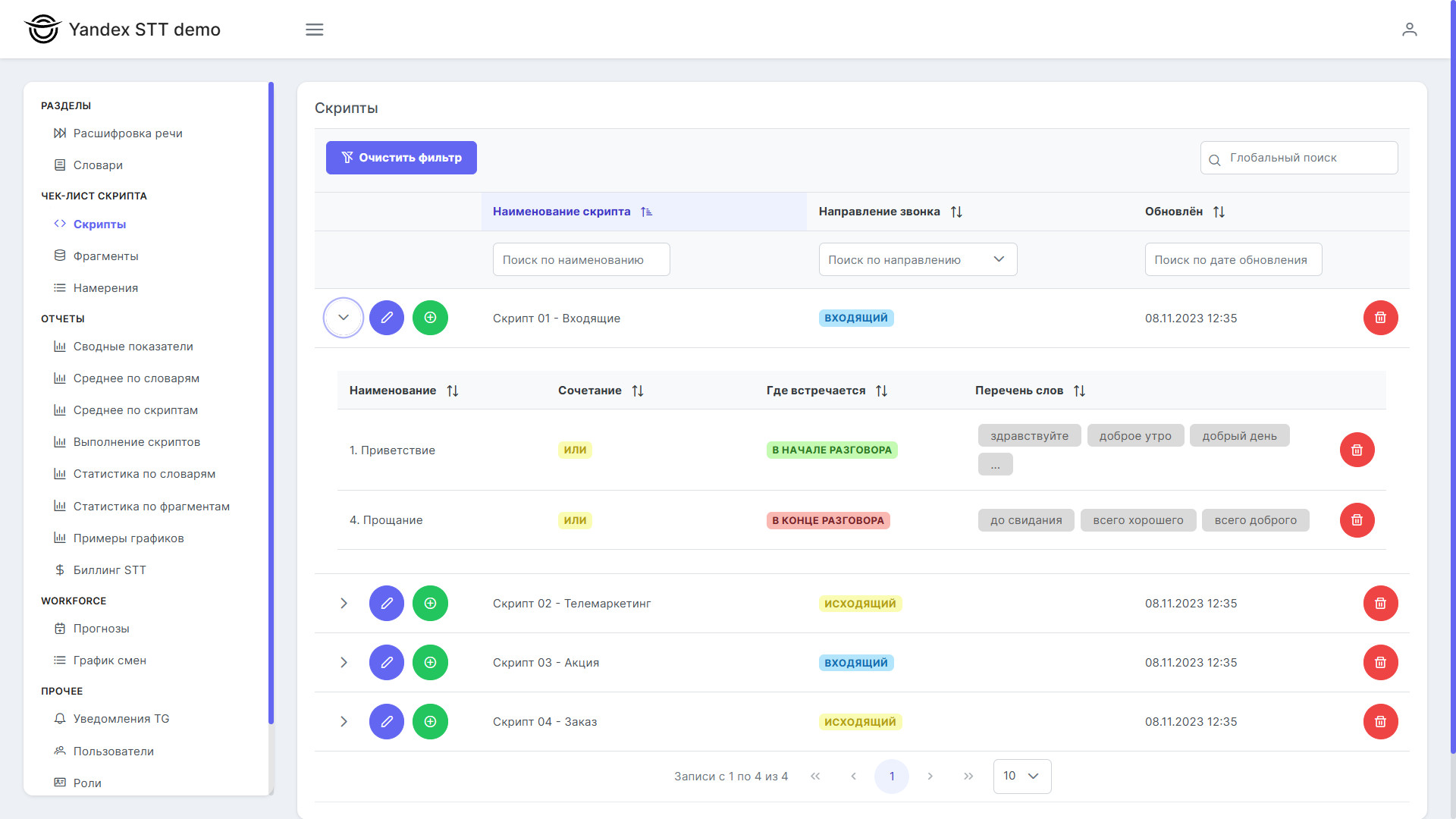Go to next page arrow
Viewport: 1456px width, 819px height.
tap(930, 776)
